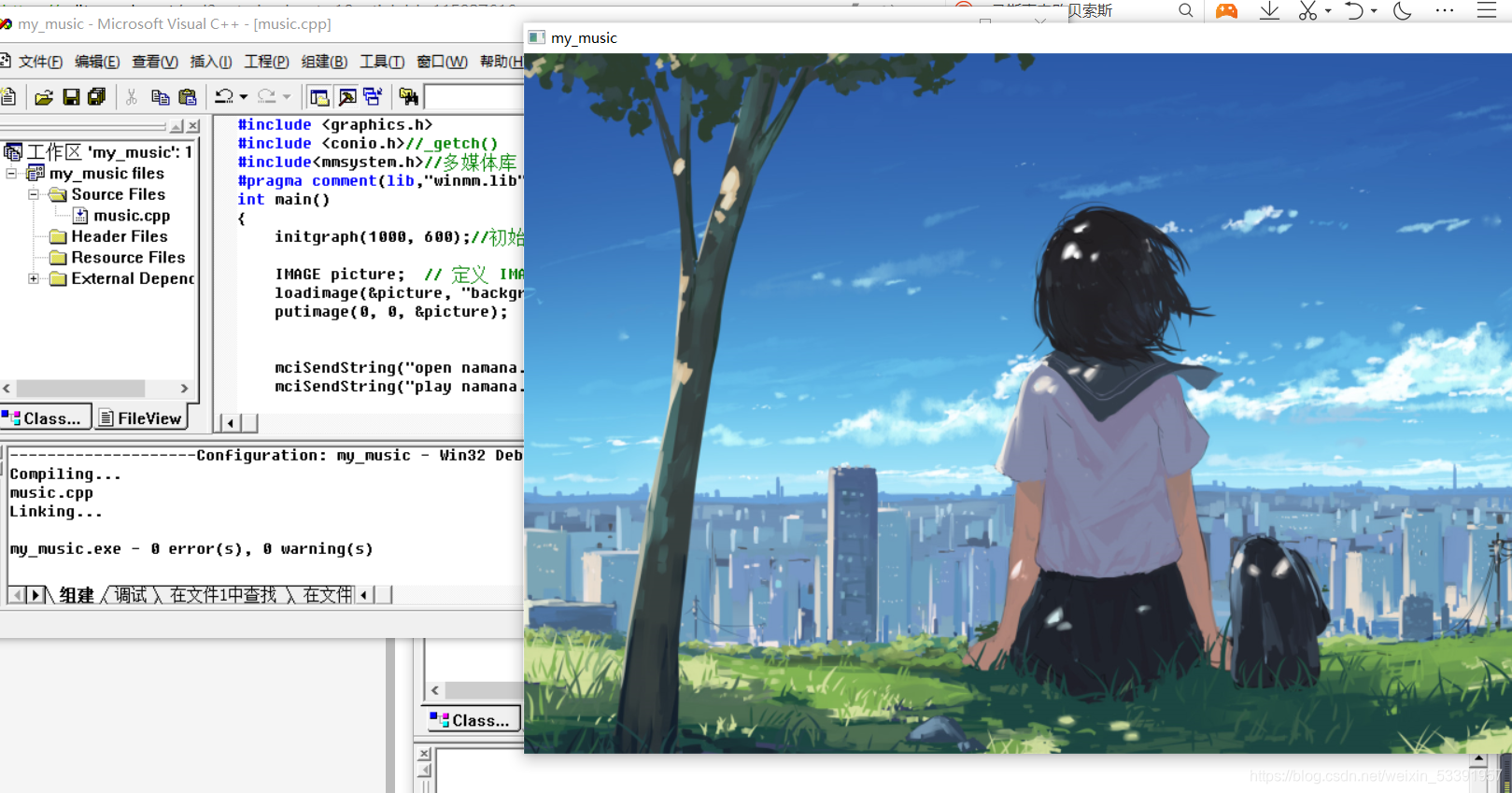Click the Window List icon
The height and width of the screenshot is (793, 1512).
374,97
